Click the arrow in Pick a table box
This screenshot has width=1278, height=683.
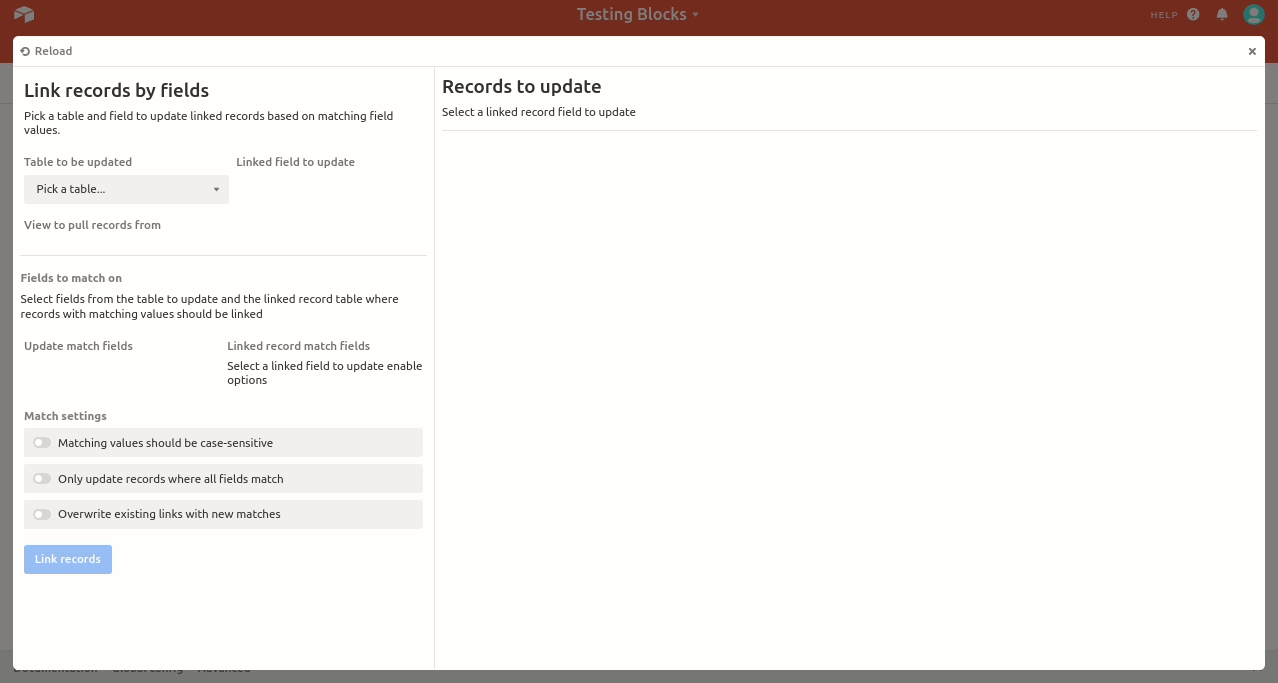coord(216,190)
